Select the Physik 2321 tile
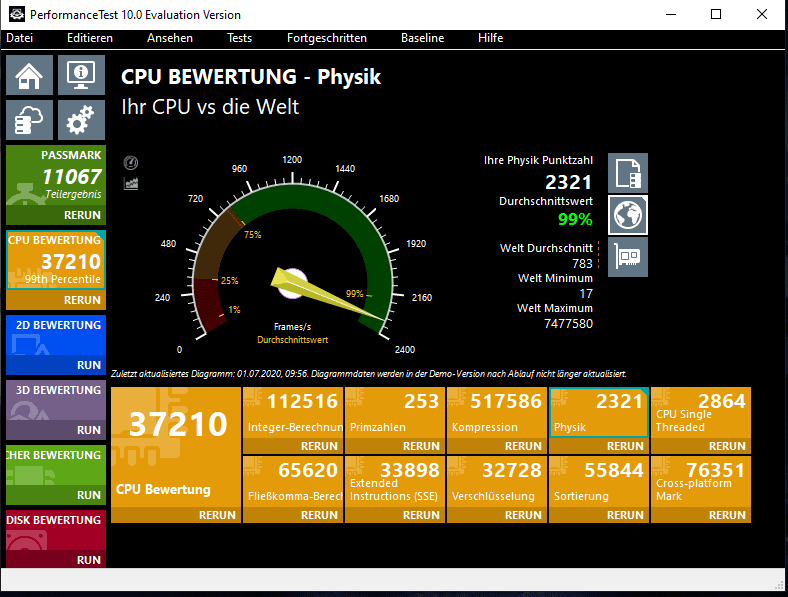Image resolution: width=788 pixels, height=597 pixels. 599,413
